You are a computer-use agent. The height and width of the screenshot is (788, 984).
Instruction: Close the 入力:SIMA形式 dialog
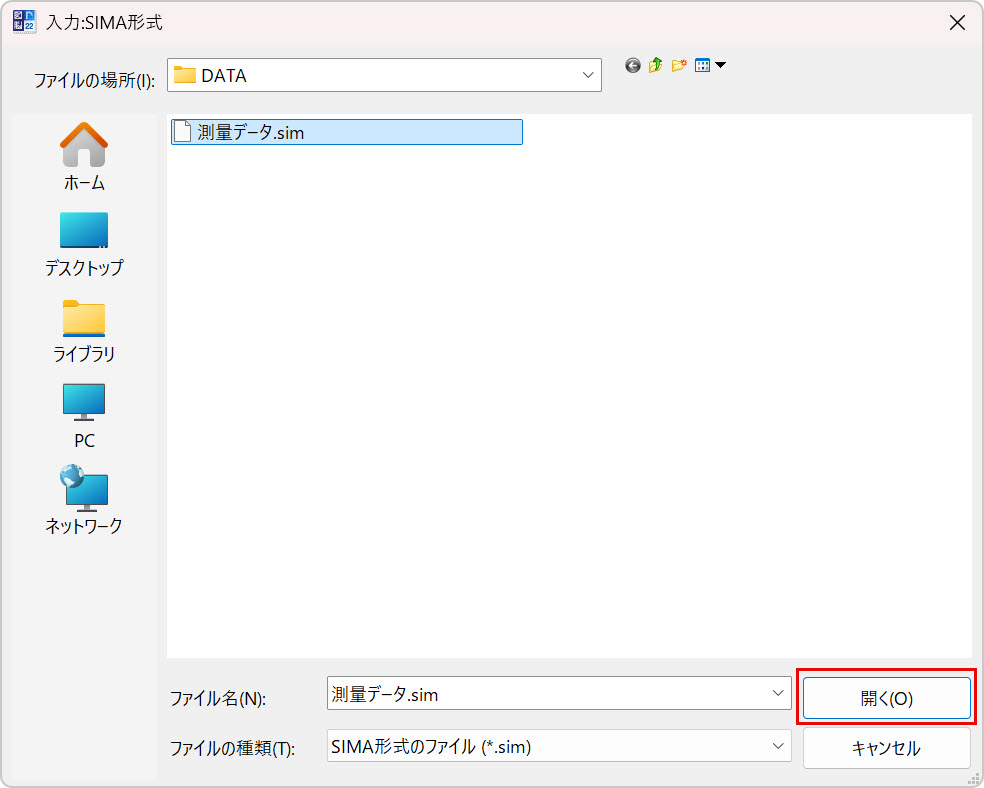[x=957, y=23]
